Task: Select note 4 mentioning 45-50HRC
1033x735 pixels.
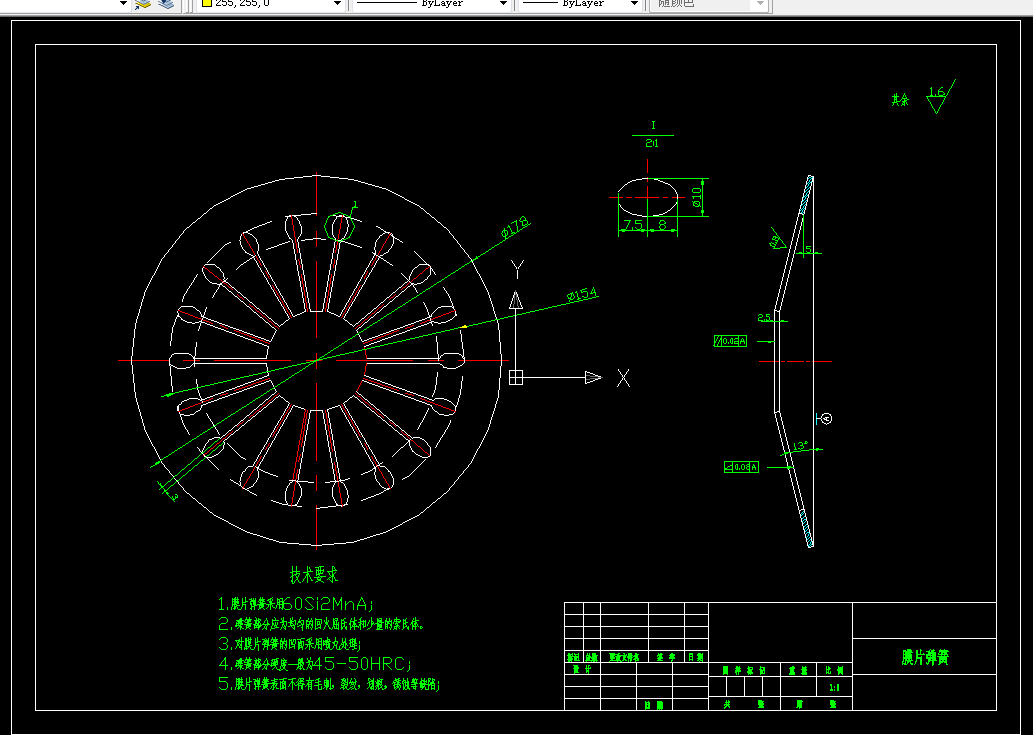Action: click(x=315, y=663)
